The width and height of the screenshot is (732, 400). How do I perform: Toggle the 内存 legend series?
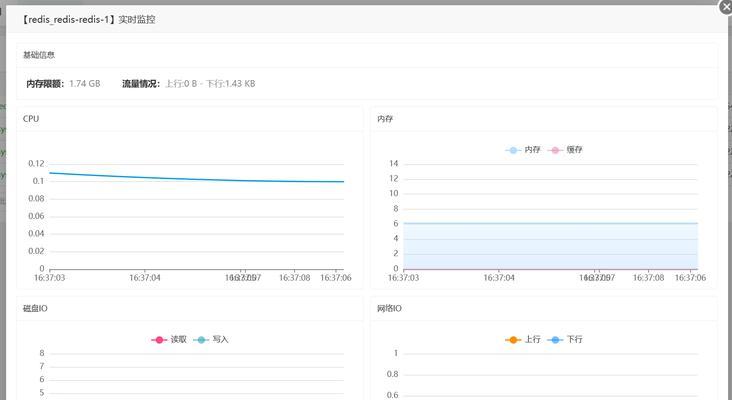point(523,150)
